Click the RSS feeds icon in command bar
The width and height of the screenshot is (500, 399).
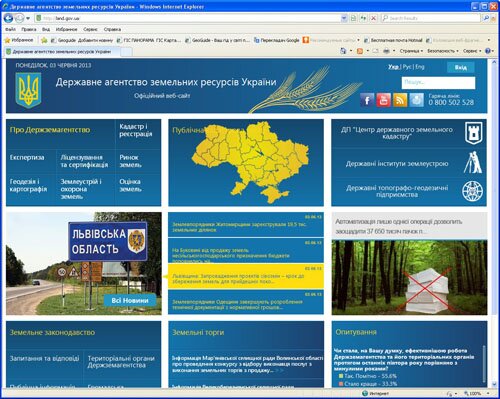360,51
